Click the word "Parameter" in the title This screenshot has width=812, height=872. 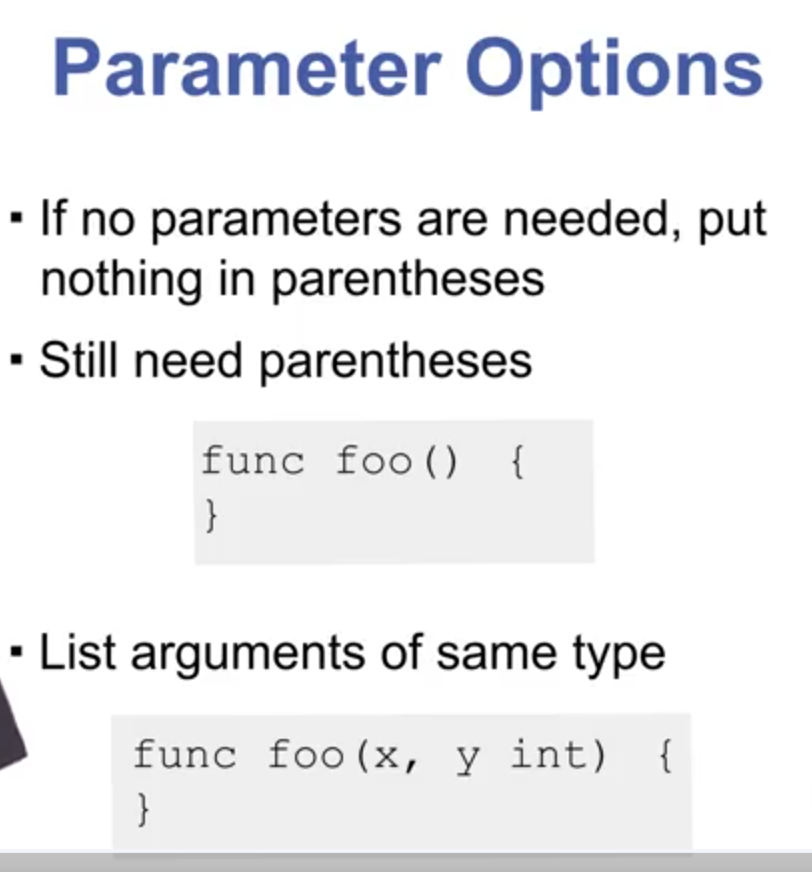(x=244, y=70)
